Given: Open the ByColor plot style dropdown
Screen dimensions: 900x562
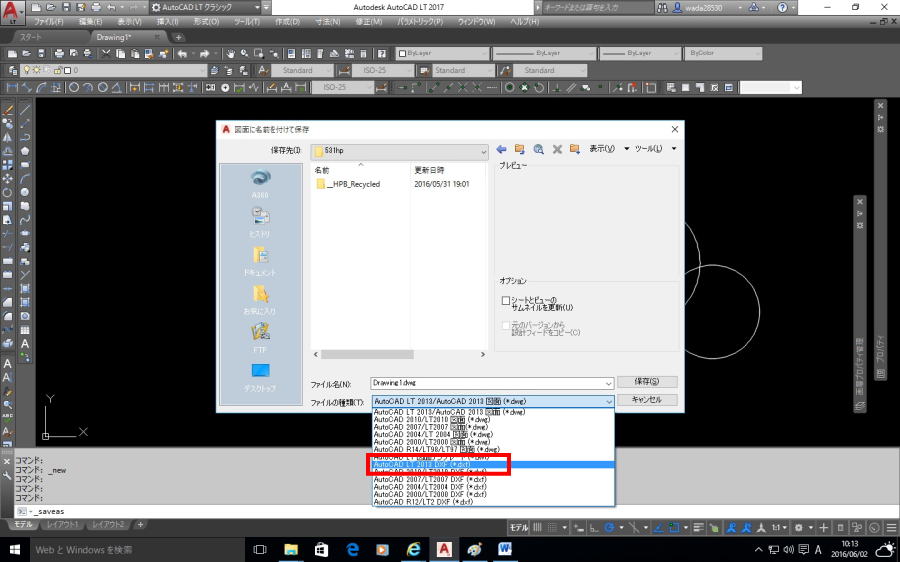Looking at the screenshot, I should (x=723, y=53).
